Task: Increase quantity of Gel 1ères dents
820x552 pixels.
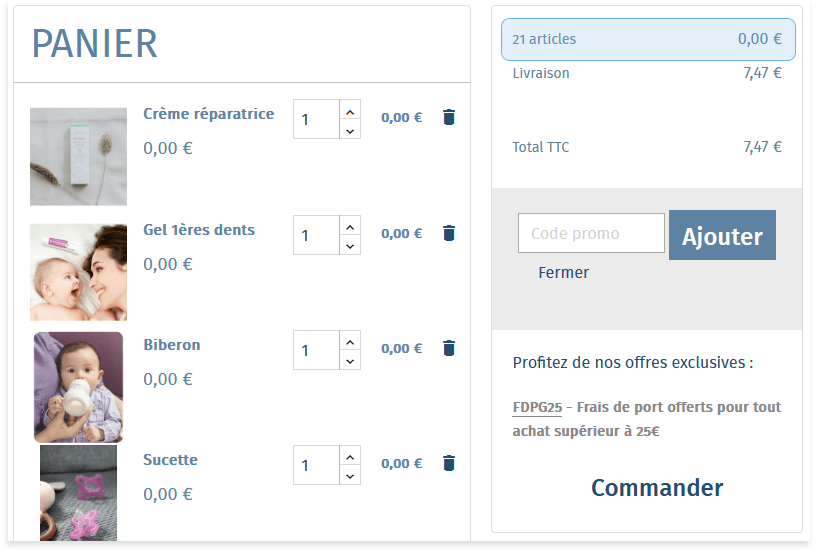Action: pos(350,226)
